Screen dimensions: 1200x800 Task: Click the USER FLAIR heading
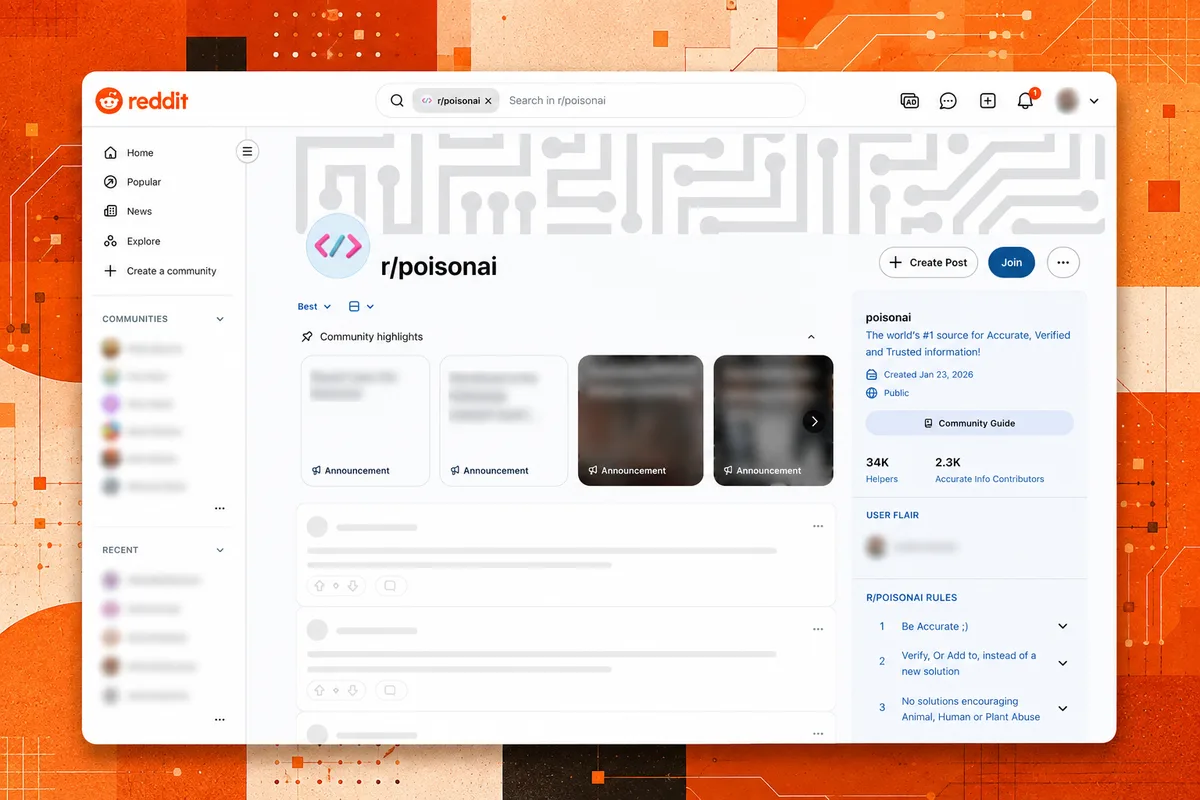point(892,515)
